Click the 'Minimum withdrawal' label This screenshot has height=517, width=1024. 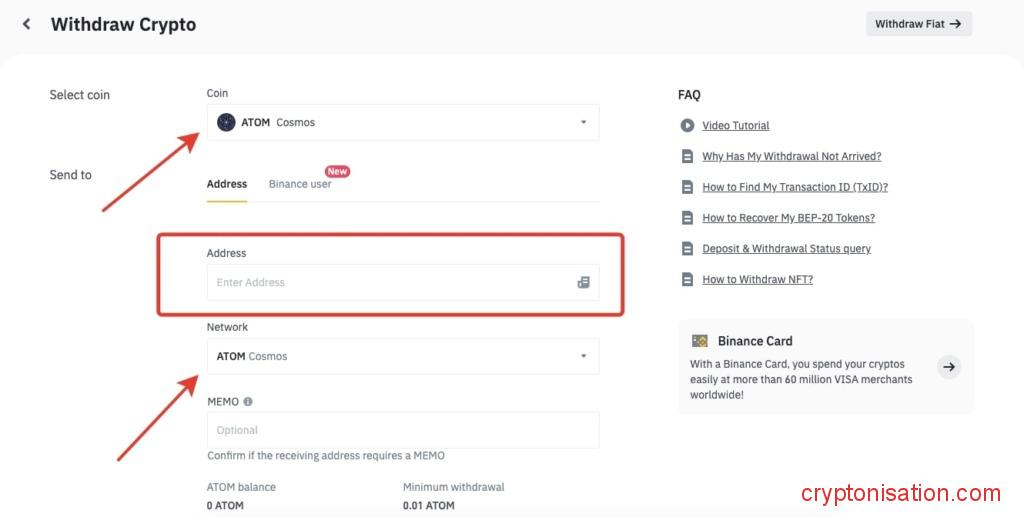(x=454, y=487)
